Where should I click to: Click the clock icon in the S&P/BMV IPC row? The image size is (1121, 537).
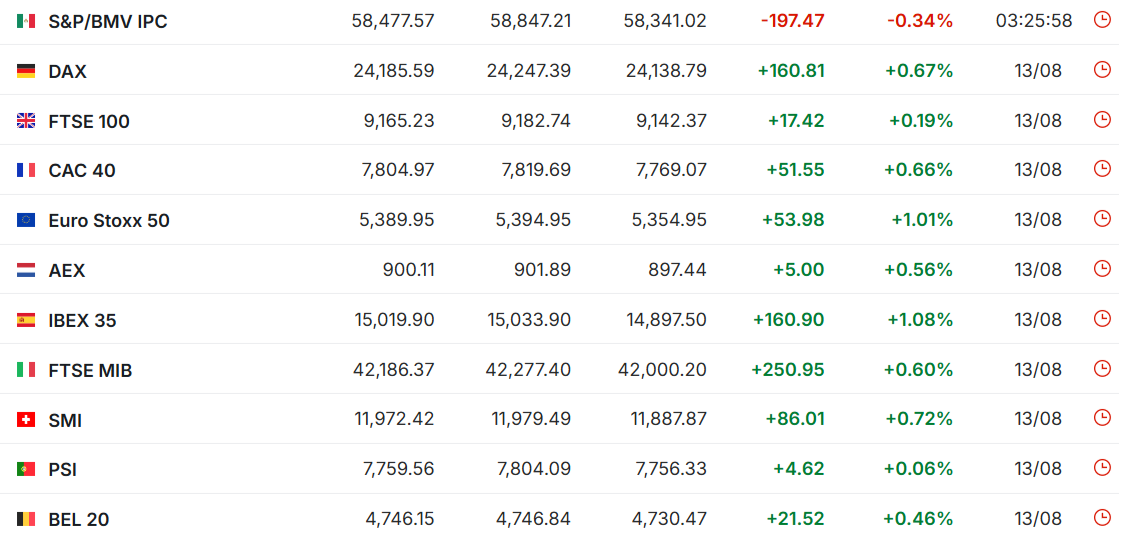(x=1102, y=19)
